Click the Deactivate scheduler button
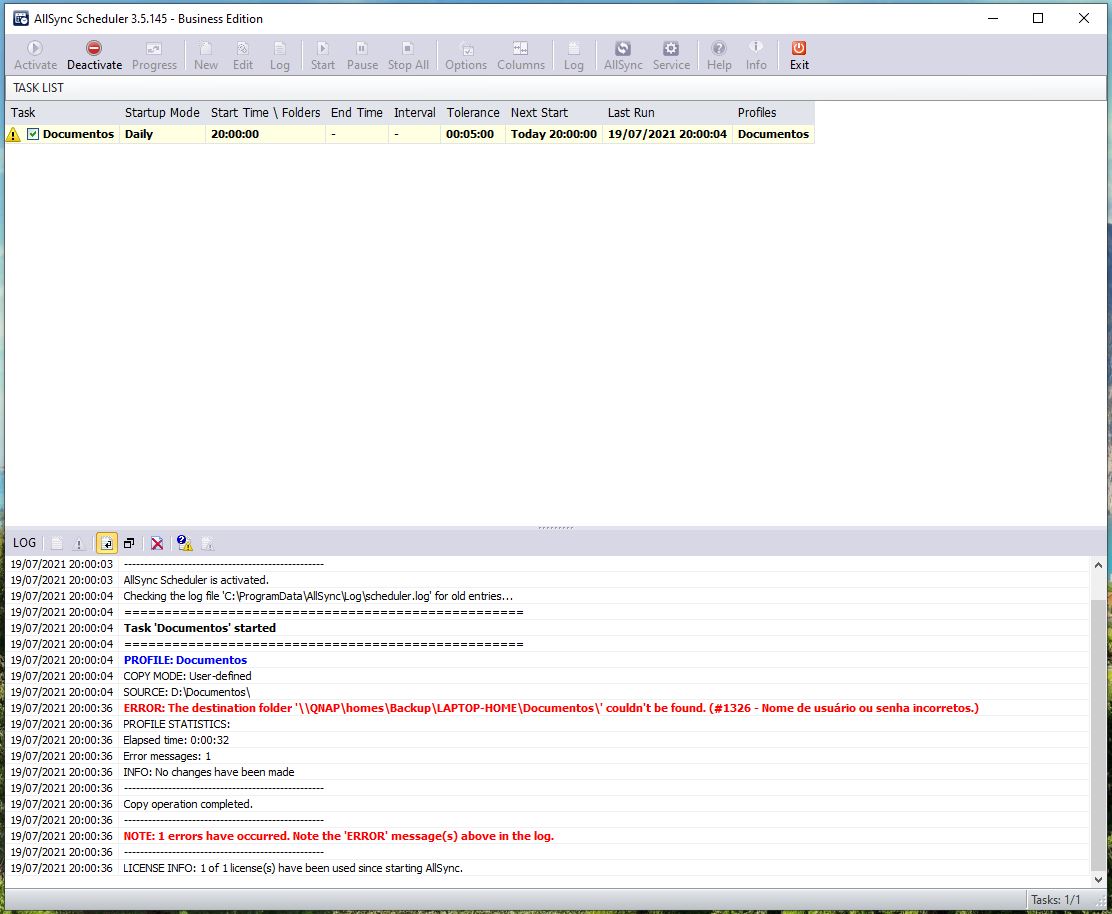Screen dimensions: 1112x914 pos(94,55)
